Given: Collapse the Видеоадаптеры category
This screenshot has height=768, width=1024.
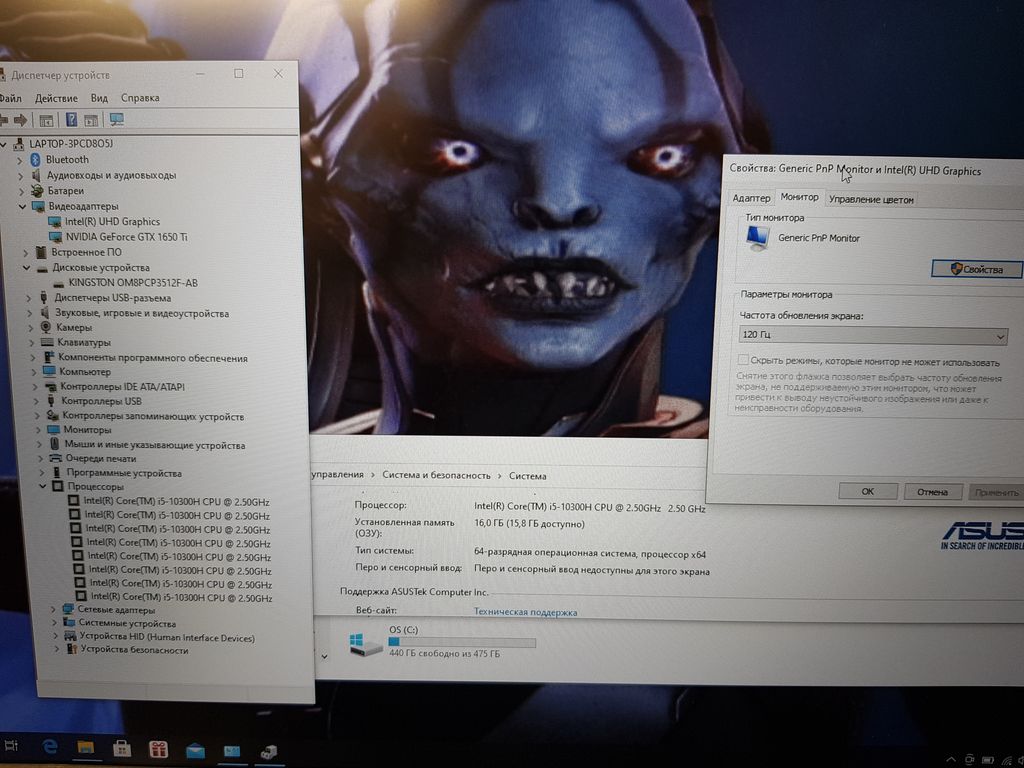Looking at the screenshot, I should point(22,206).
